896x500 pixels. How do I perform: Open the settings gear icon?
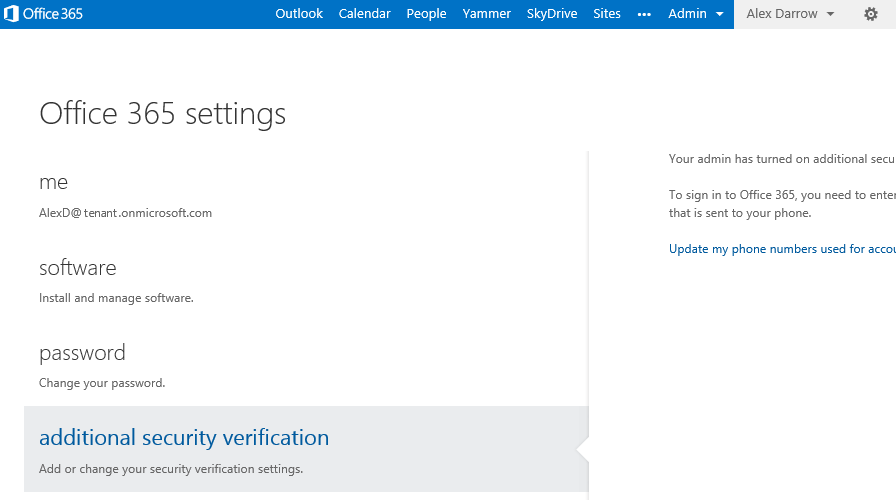[870, 14]
